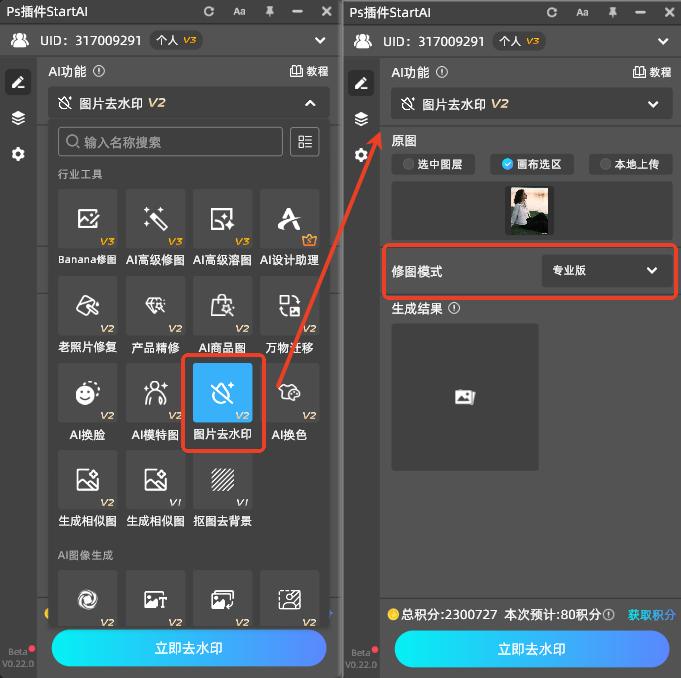Select the 画布选区 radio option
681x678 pixels.
point(532,164)
